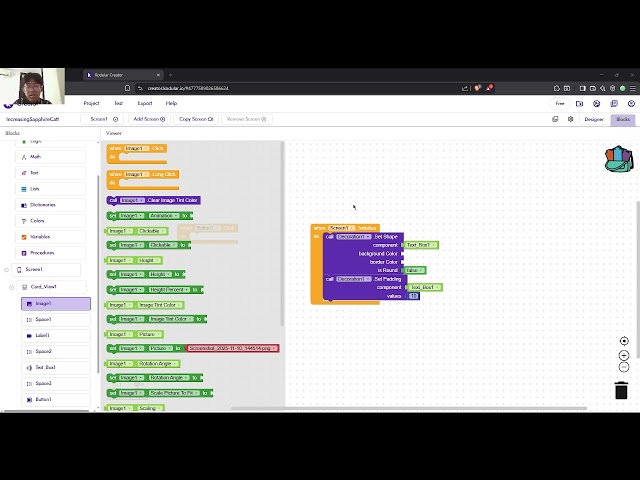Close the Kodular Creator browser tab
640x480 pixels.
coord(158,75)
